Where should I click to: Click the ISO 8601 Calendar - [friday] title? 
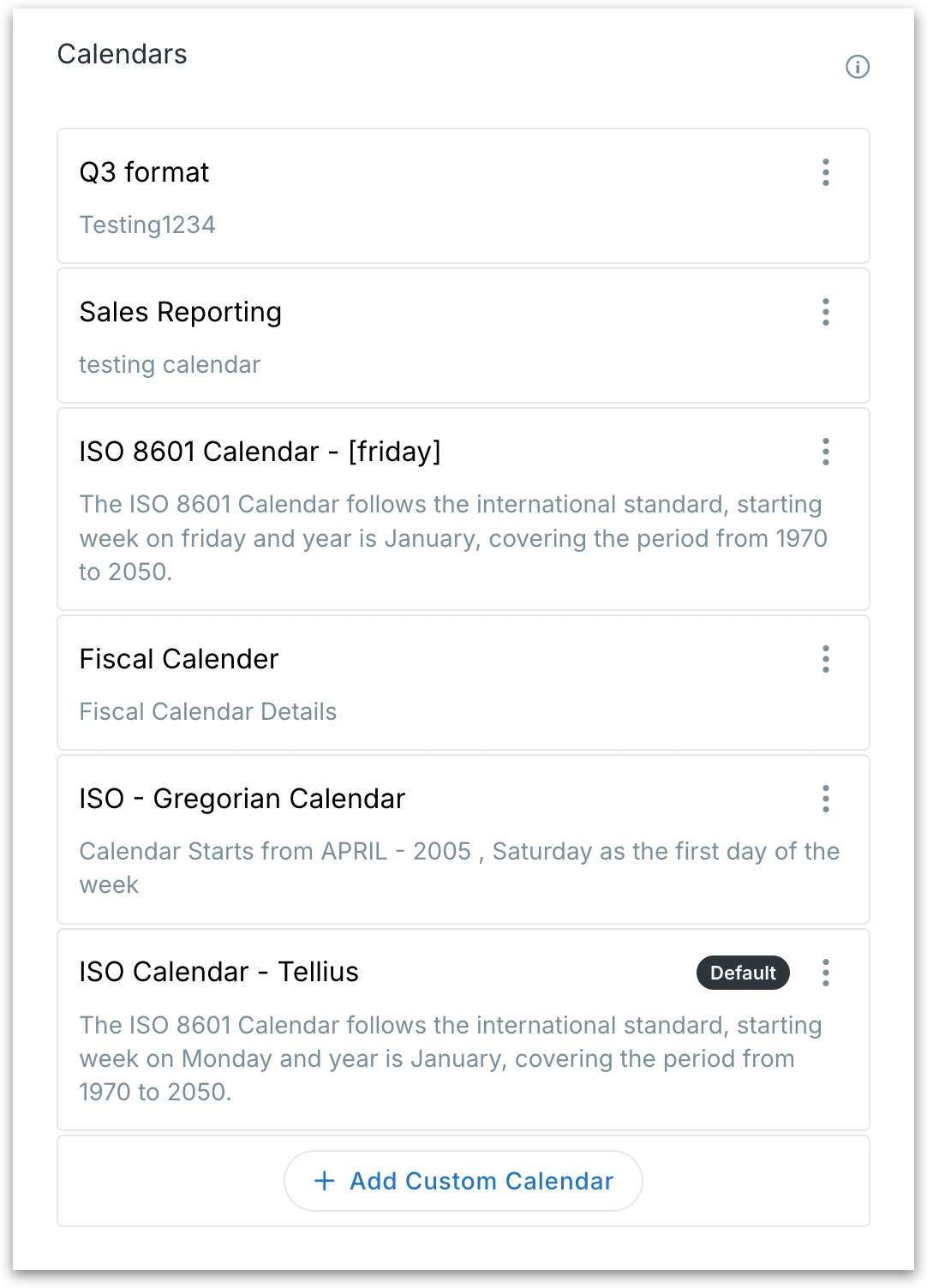(x=260, y=452)
